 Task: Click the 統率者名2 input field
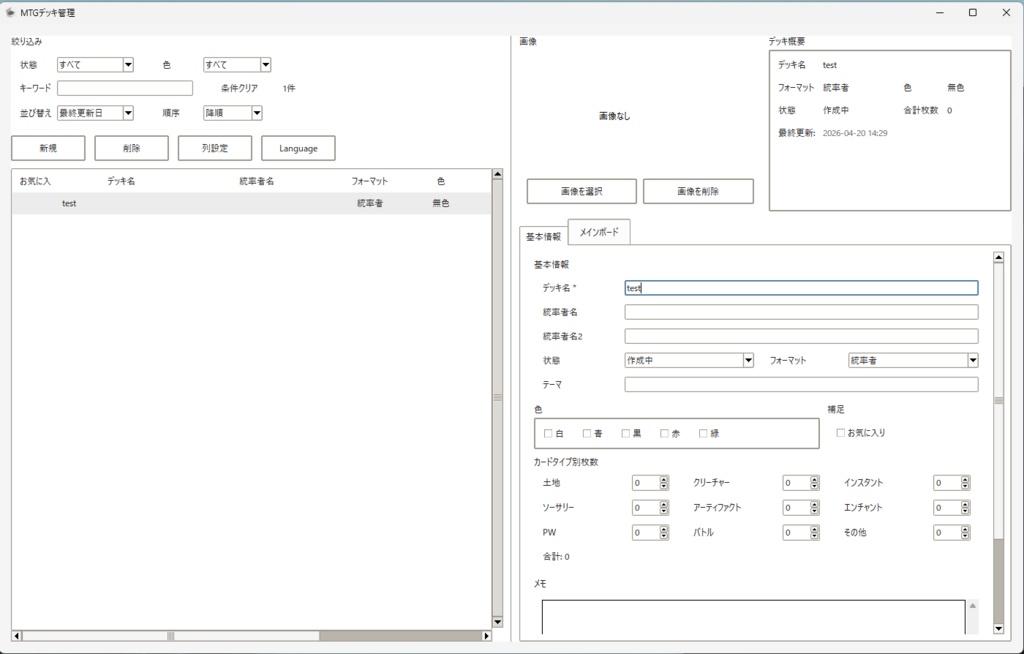point(801,336)
